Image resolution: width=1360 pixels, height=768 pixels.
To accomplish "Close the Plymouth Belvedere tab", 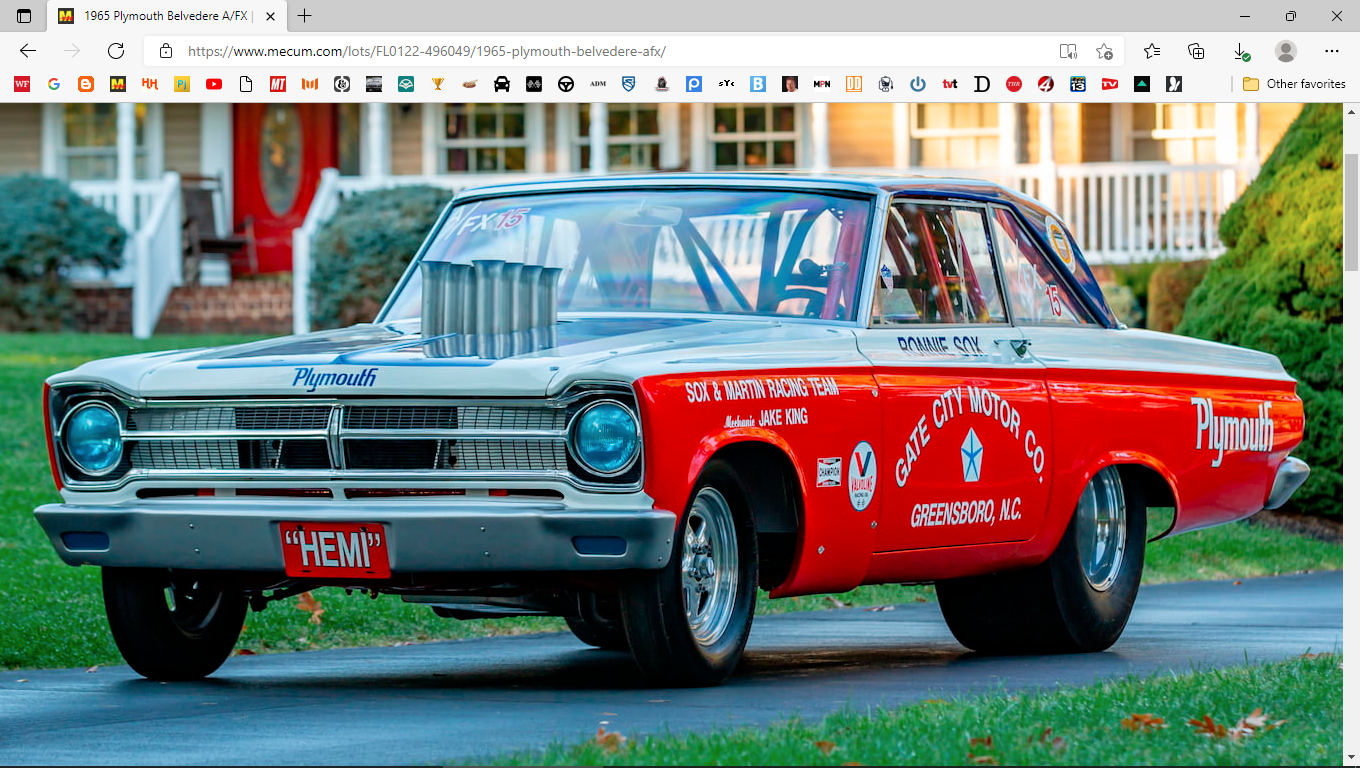I will tap(270, 16).
